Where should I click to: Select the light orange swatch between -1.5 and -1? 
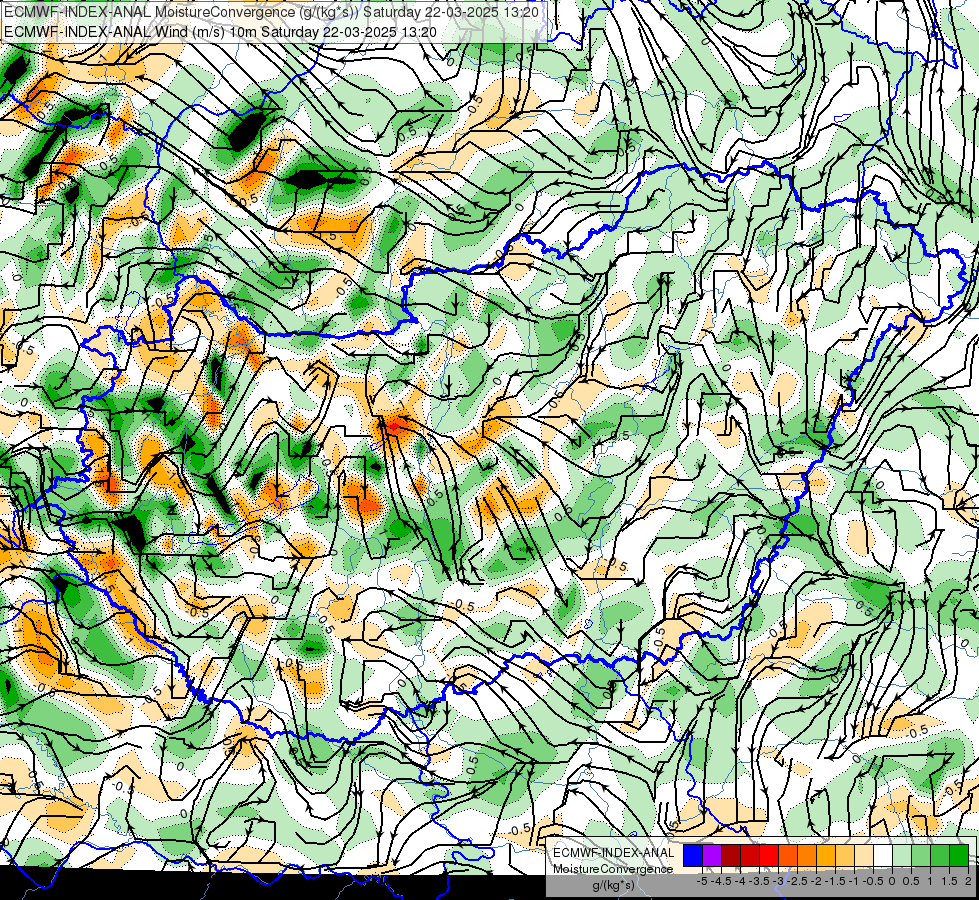pyautogui.click(x=845, y=856)
